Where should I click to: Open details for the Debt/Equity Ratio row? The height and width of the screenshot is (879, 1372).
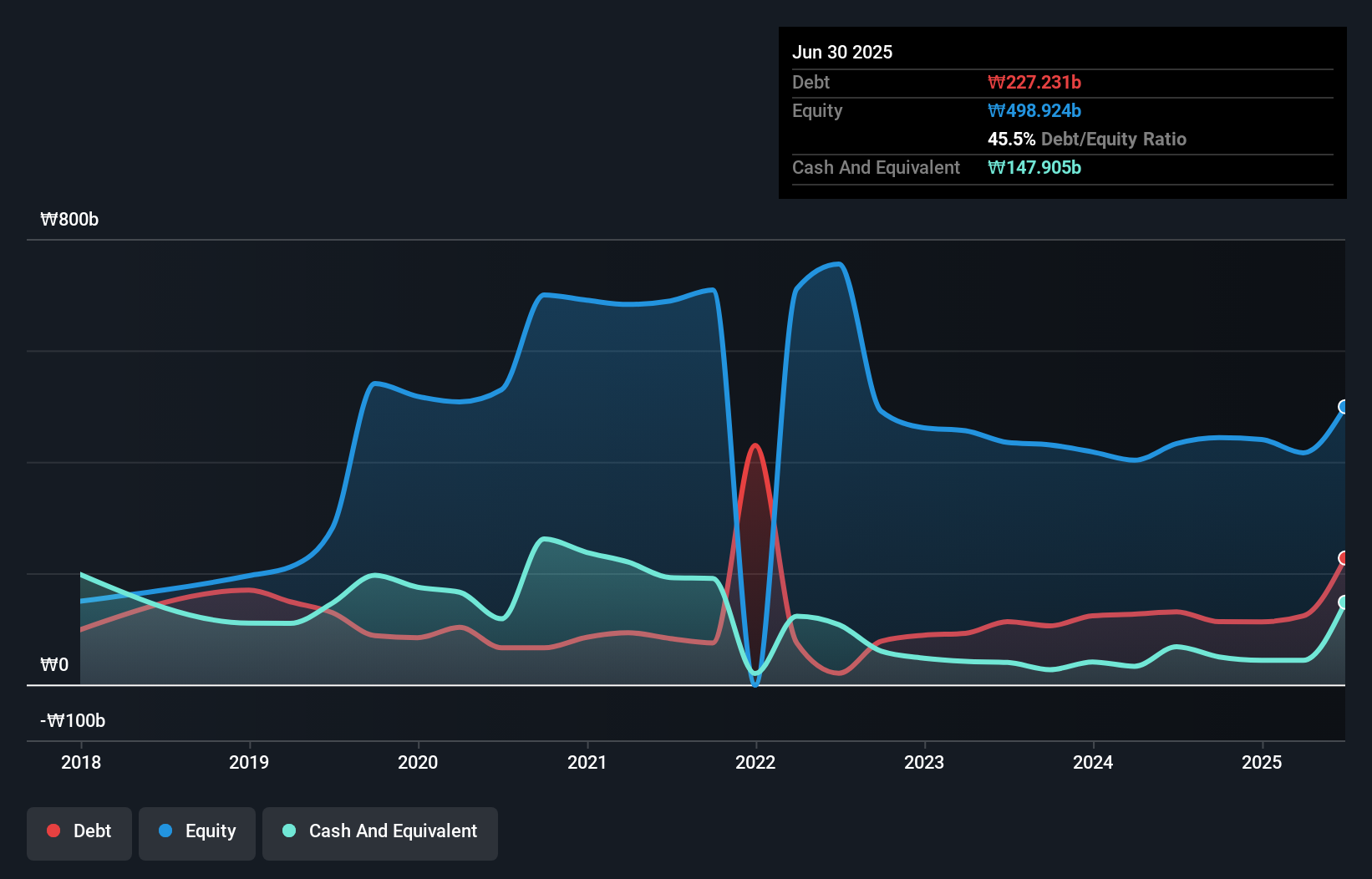[x=1087, y=139]
